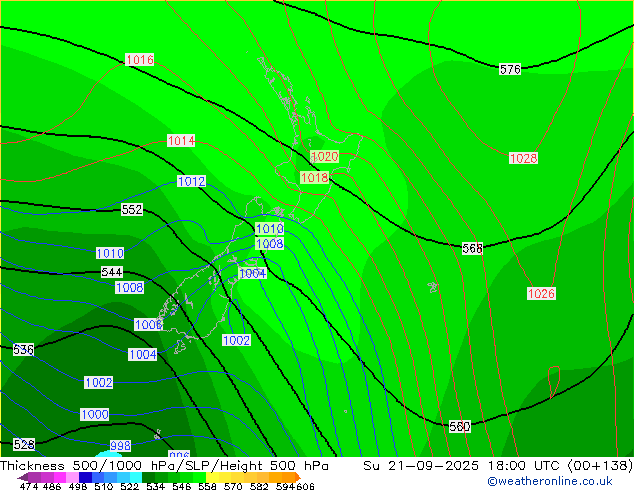Click the purple swatch above 474 in the legend
Viewport: 634px width, 490px height.
click(x=34, y=477)
